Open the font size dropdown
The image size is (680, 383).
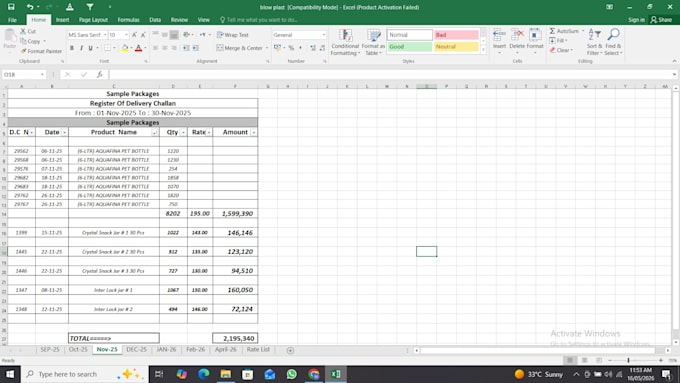point(127,35)
